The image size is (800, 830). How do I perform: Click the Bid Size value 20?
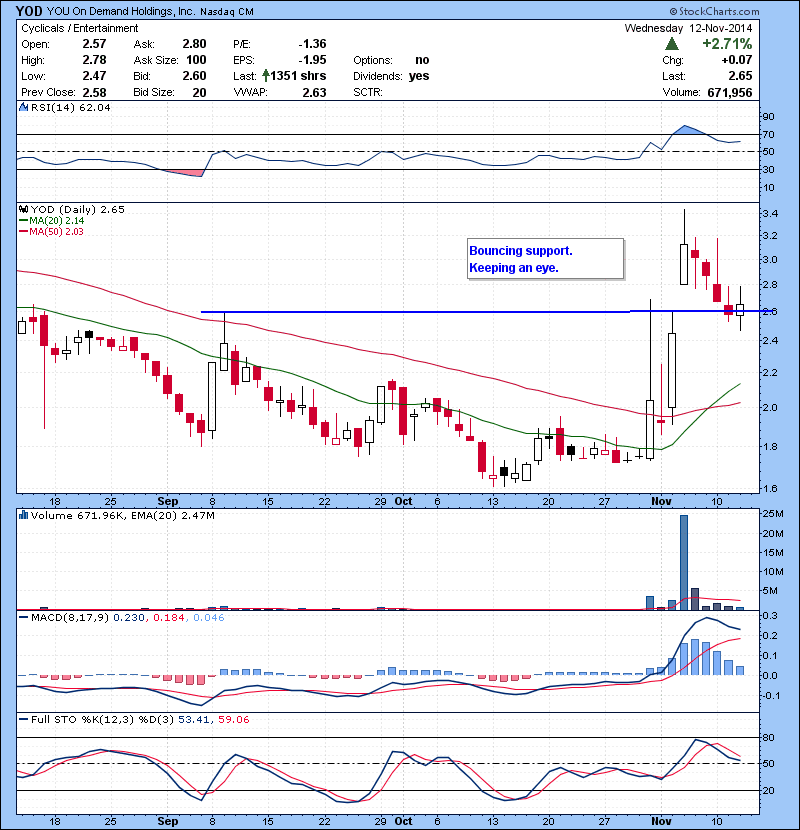point(199,92)
